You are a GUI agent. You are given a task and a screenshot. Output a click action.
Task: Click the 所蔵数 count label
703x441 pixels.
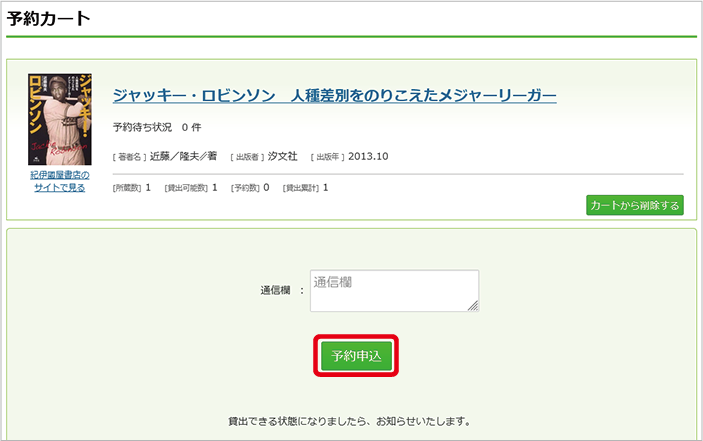click(127, 188)
